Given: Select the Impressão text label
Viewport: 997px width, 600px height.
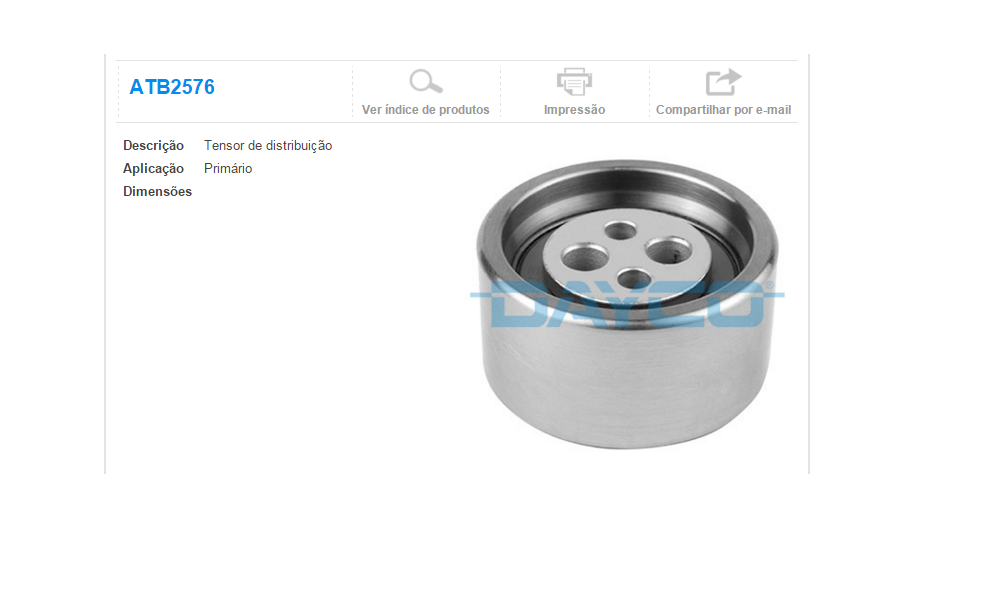Looking at the screenshot, I should pyautogui.click(x=574, y=110).
